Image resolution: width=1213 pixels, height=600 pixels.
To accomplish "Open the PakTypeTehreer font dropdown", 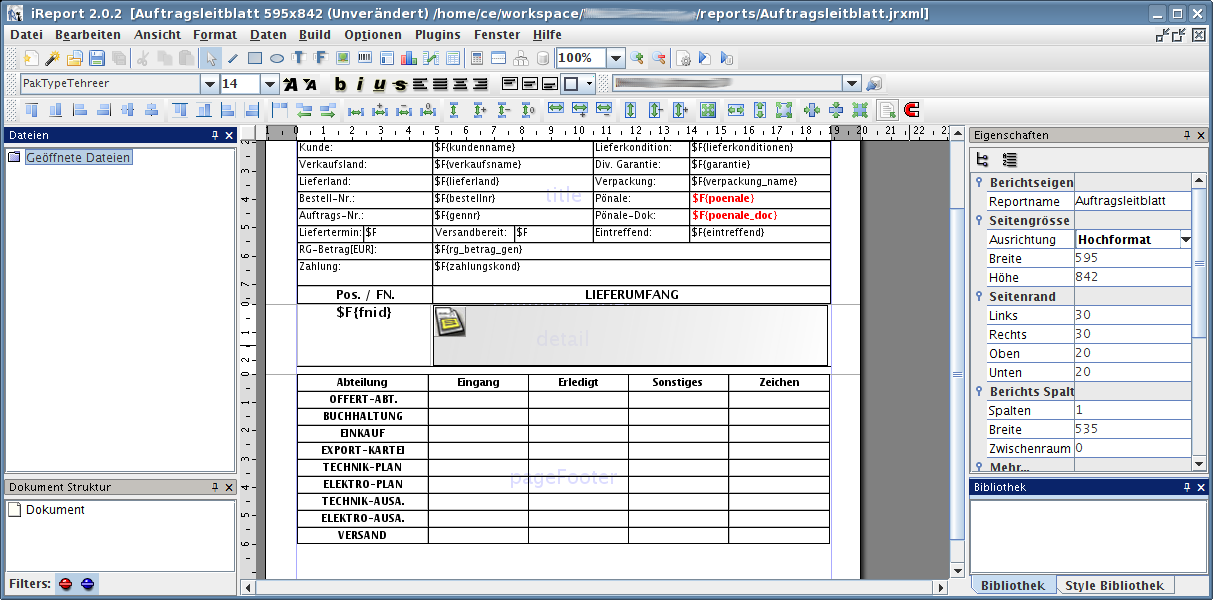I will click(209, 84).
